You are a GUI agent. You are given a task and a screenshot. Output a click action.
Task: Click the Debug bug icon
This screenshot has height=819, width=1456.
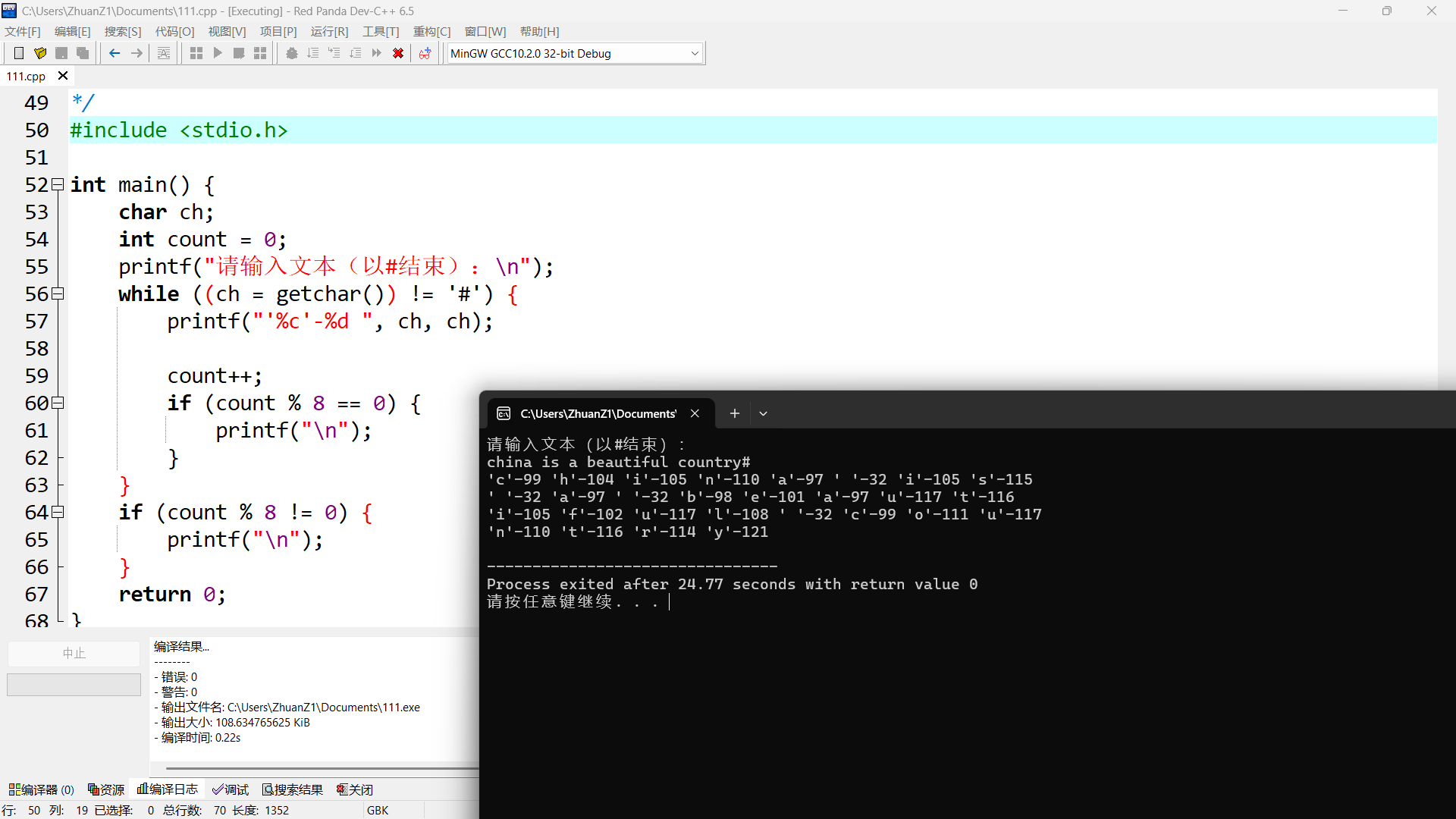click(x=292, y=53)
